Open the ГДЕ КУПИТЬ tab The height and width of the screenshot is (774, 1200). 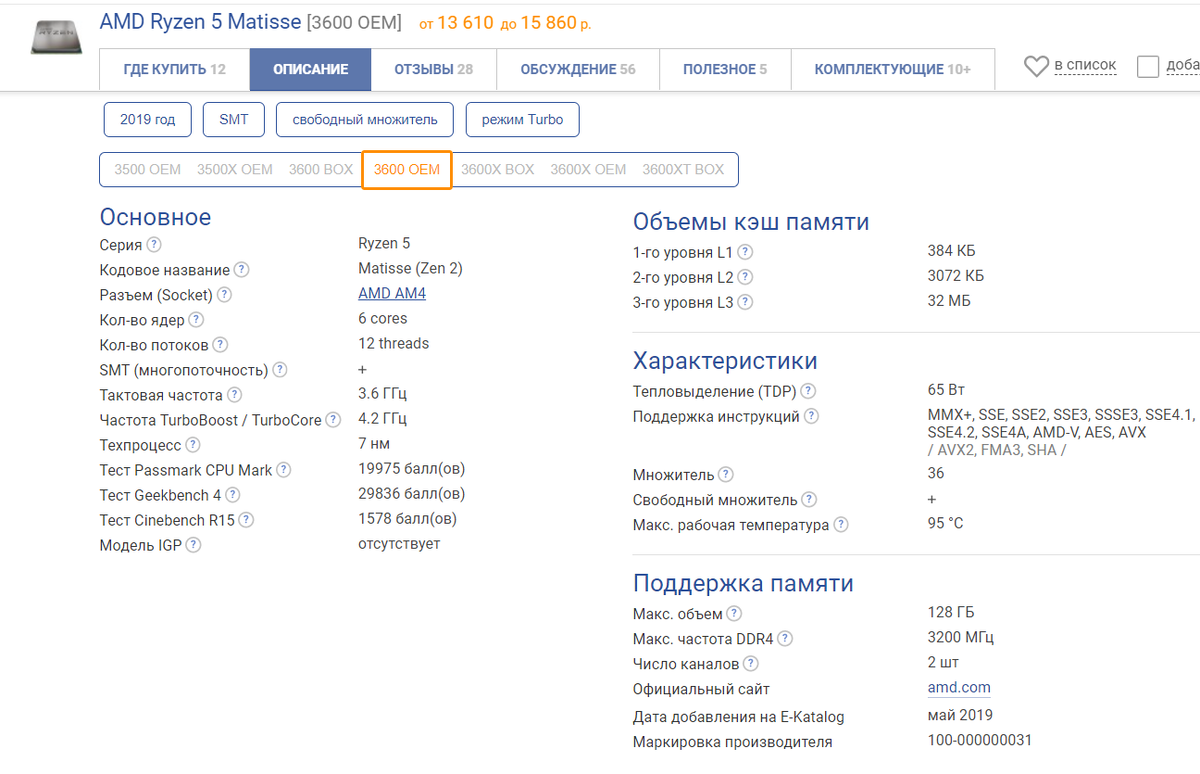pos(175,70)
